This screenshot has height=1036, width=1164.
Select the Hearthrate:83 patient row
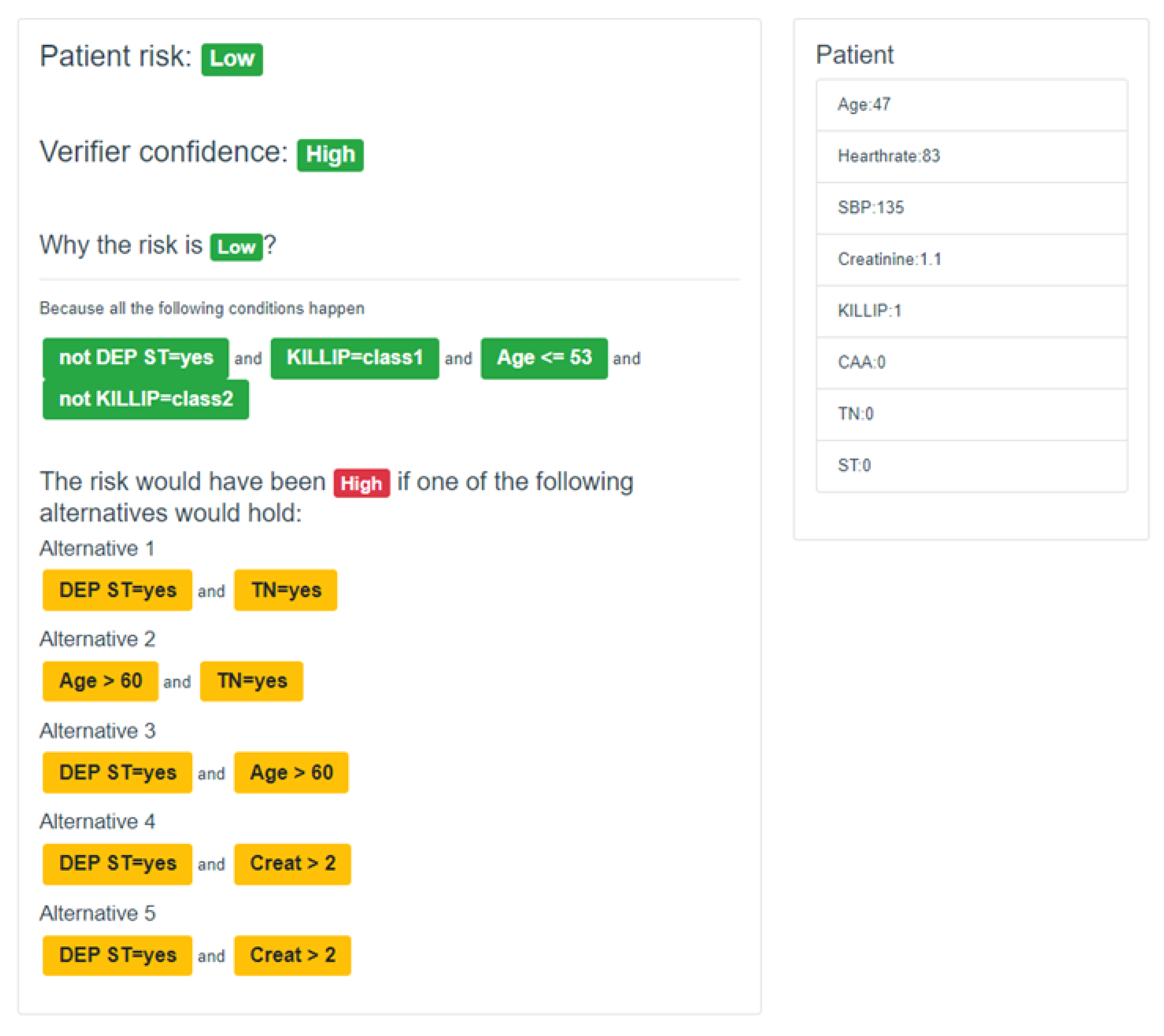[x=972, y=156]
